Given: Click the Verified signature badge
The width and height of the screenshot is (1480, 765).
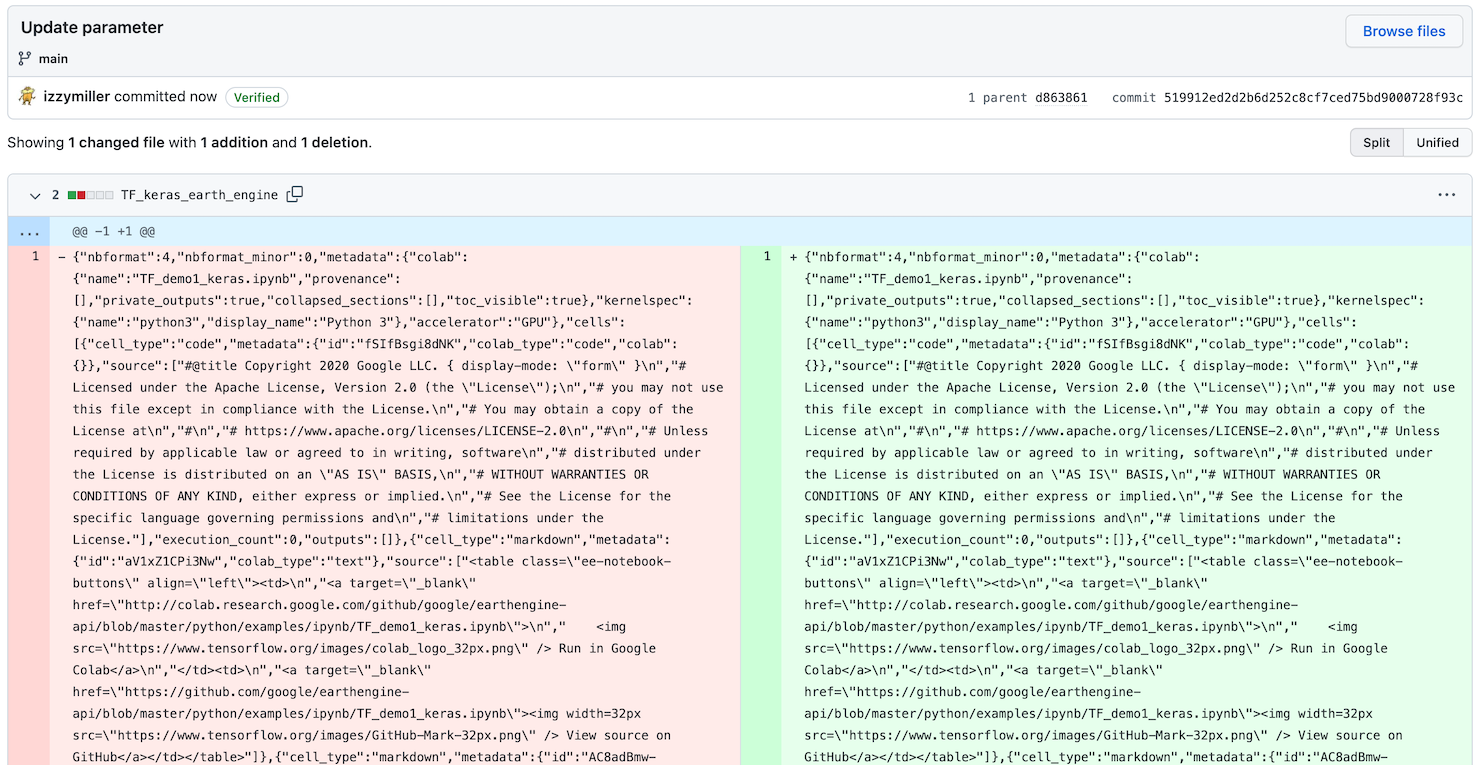Looking at the screenshot, I should pos(256,97).
